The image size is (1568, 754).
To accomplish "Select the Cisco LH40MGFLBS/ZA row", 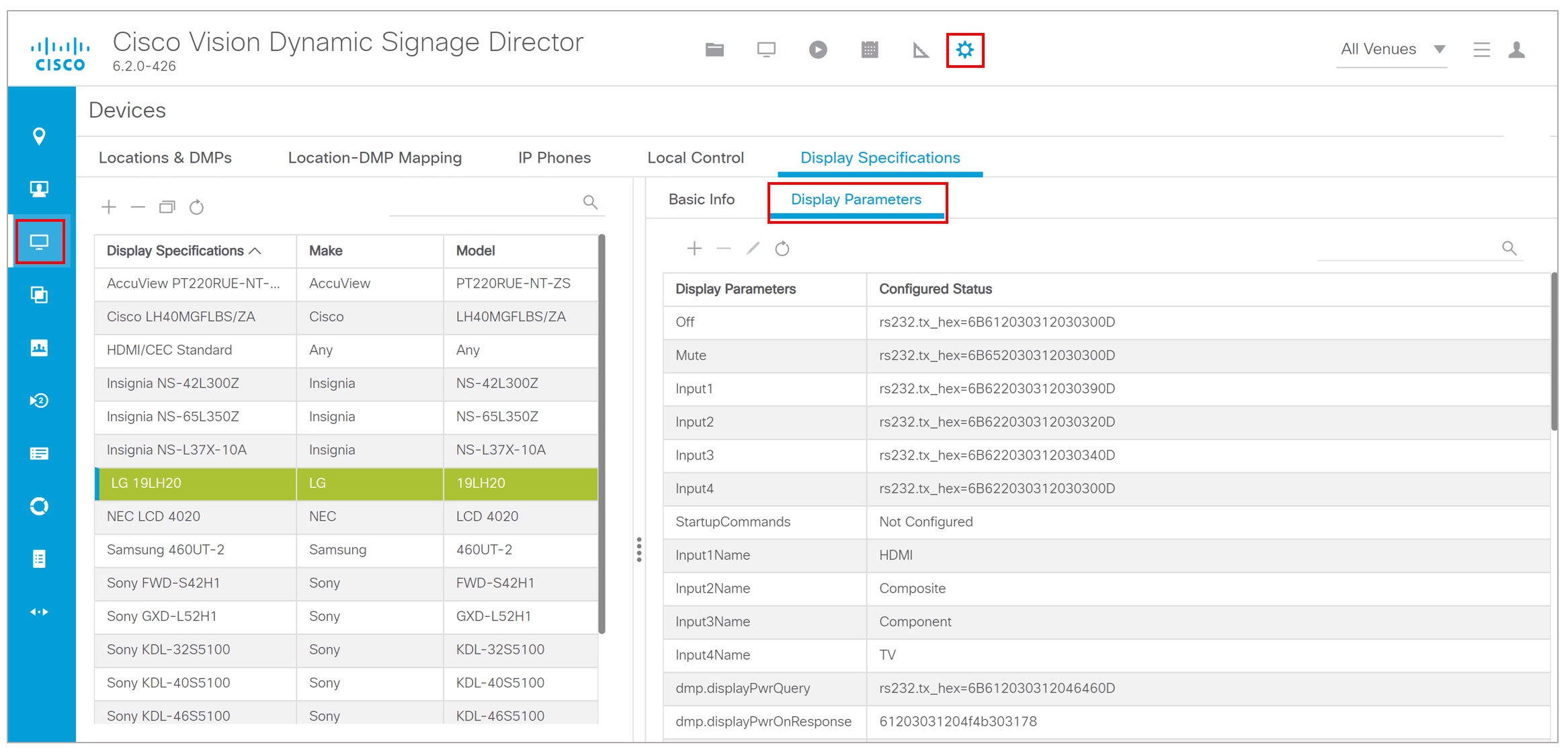I will [346, 317].
